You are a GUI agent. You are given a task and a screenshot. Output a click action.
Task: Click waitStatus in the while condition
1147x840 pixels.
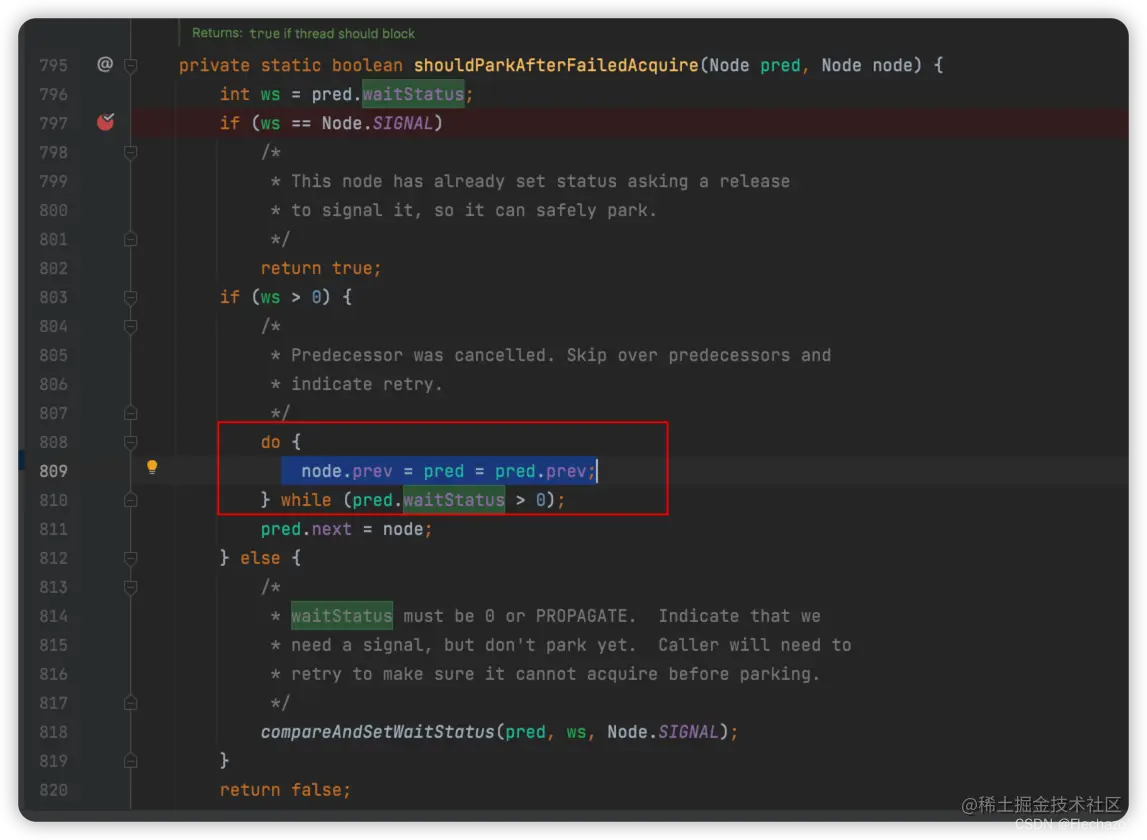point(454,500)
